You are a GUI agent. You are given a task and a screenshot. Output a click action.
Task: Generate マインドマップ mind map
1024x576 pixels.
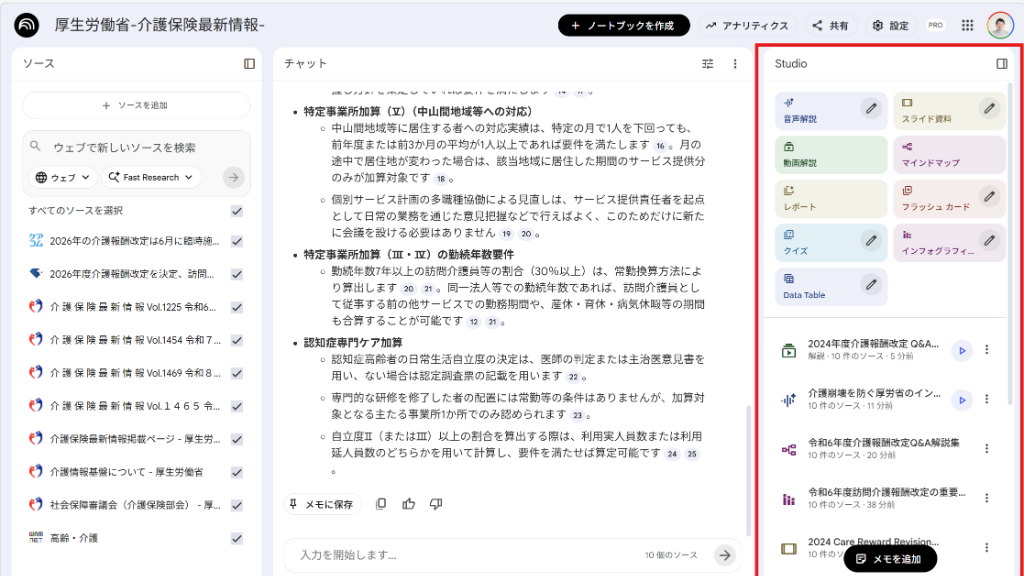tap(949, 154)
